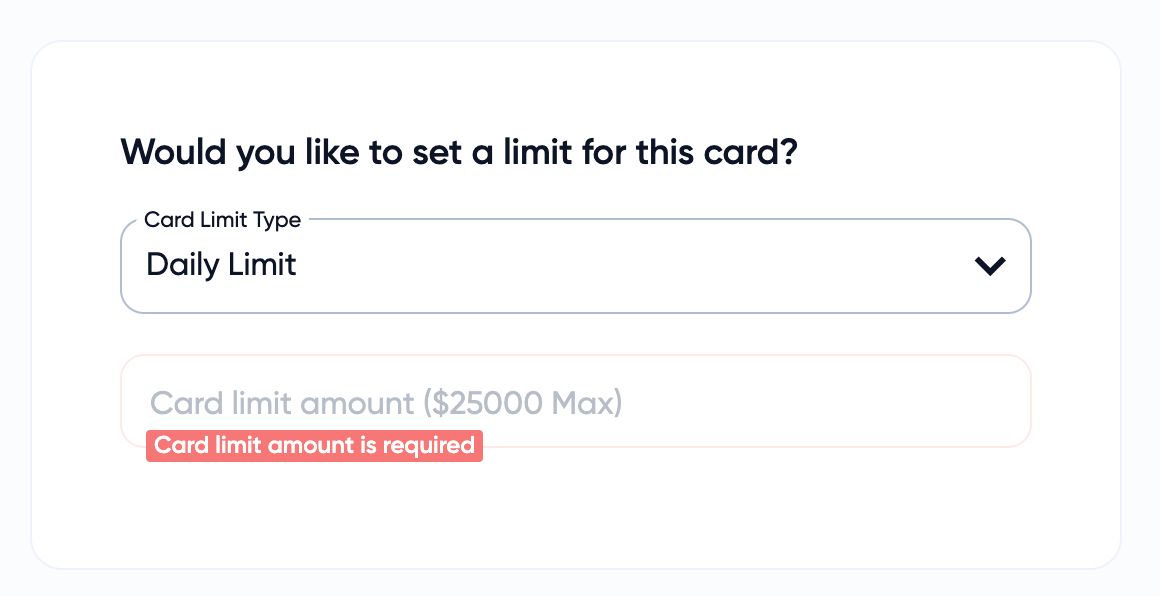Click the red 'Card limit amount is required' error
This screenshot has width=1160, height=596.
coord(314,446)
